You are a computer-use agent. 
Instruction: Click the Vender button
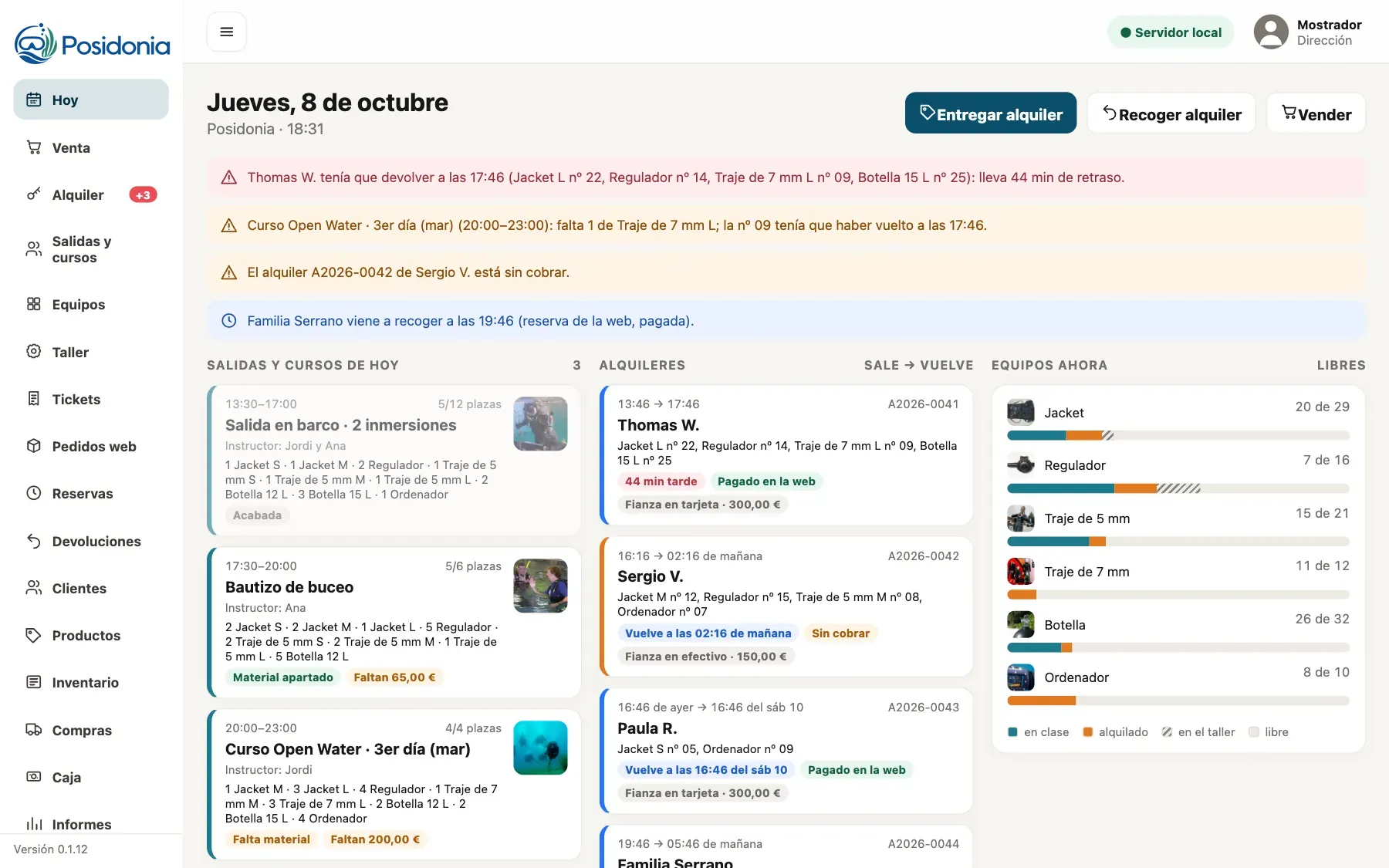click(1316, 113)
